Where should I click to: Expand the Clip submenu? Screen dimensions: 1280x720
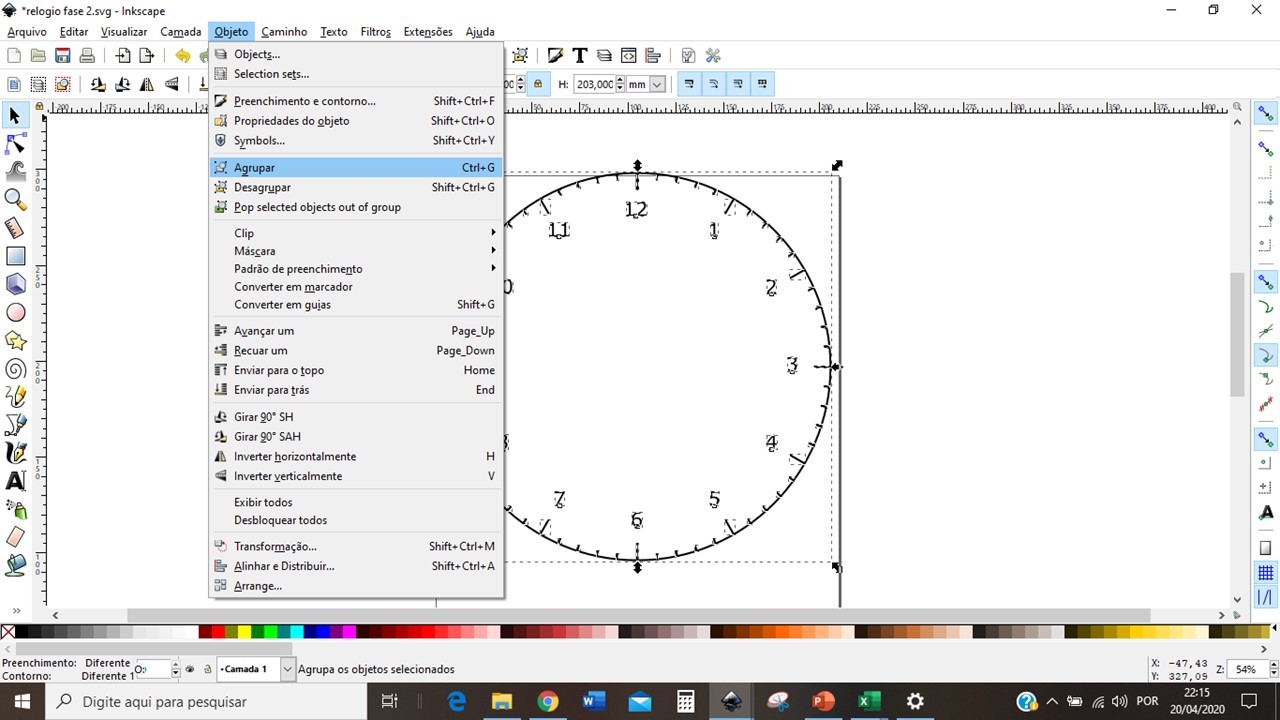click(356, 233)
